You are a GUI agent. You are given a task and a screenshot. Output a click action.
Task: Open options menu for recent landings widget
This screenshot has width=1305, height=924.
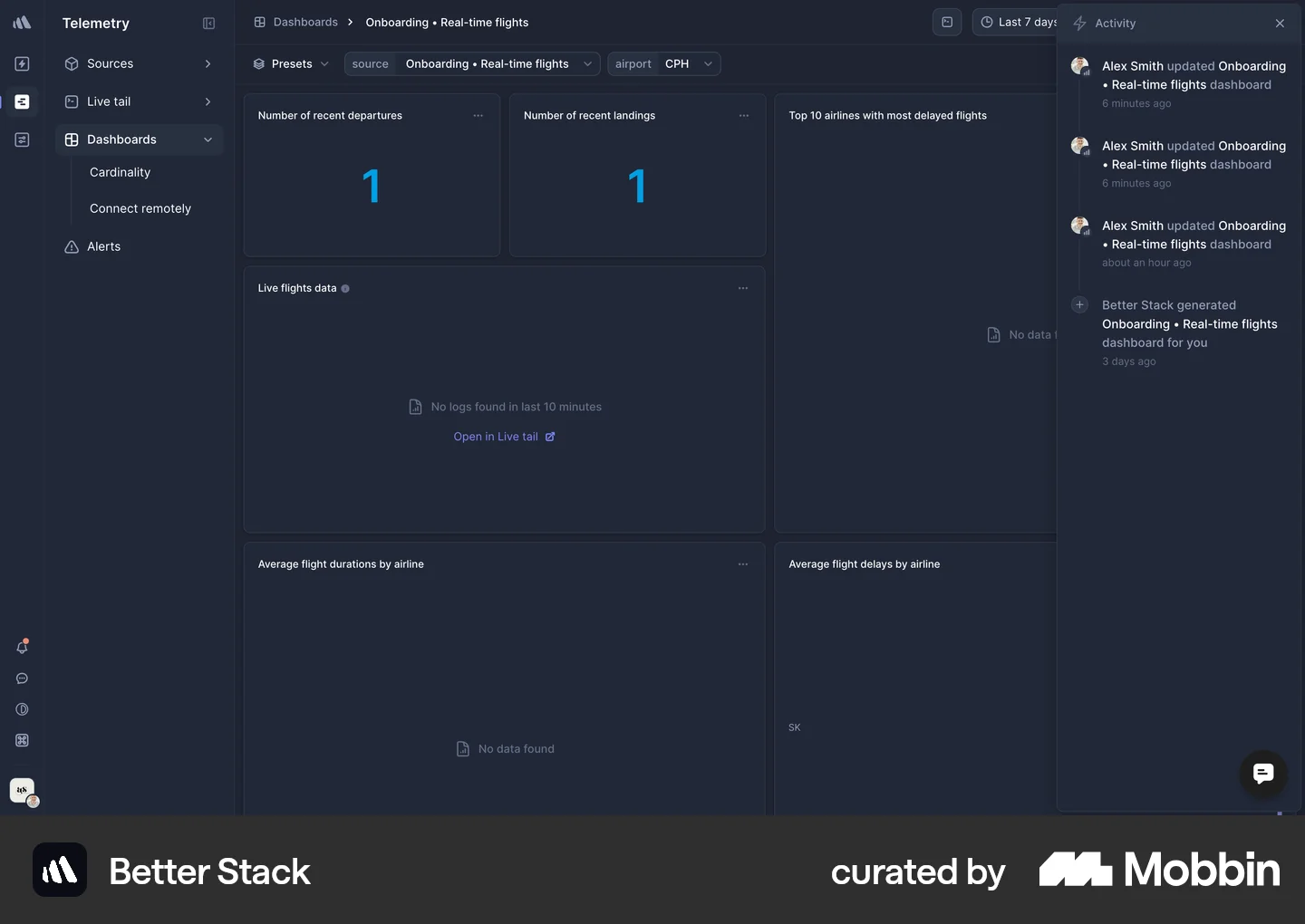743,116
